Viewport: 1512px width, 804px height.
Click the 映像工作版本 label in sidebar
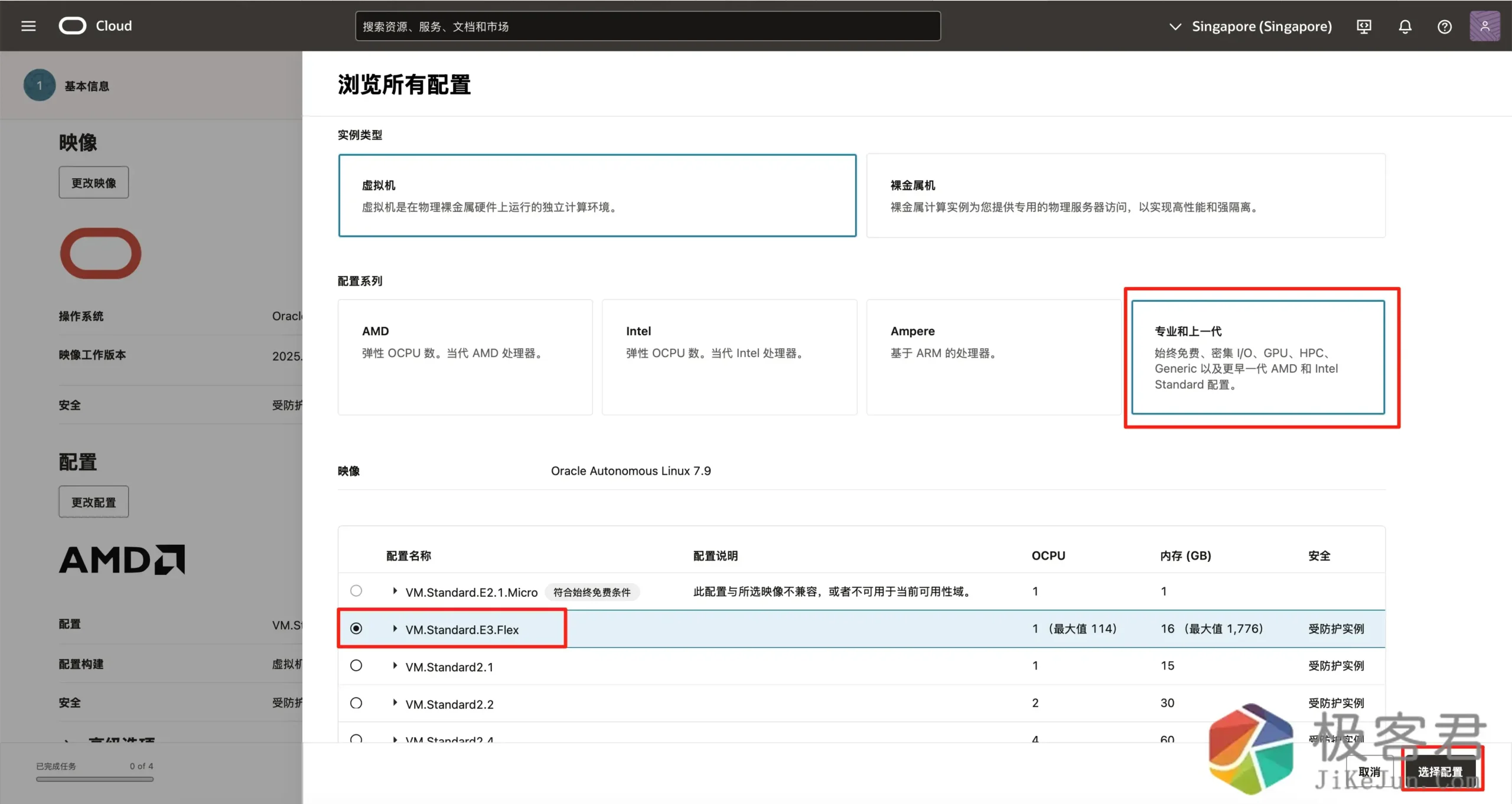point(92,355)
